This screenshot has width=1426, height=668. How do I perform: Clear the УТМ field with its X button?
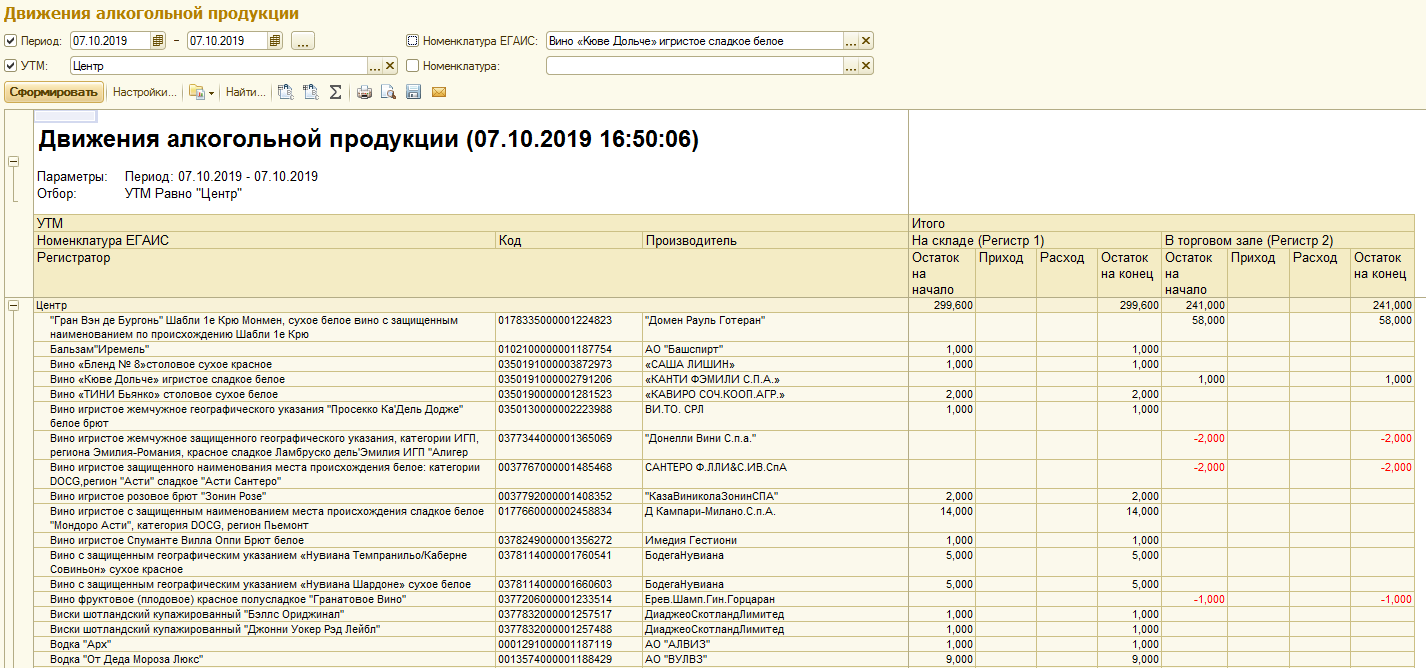[x=390, y=66]
